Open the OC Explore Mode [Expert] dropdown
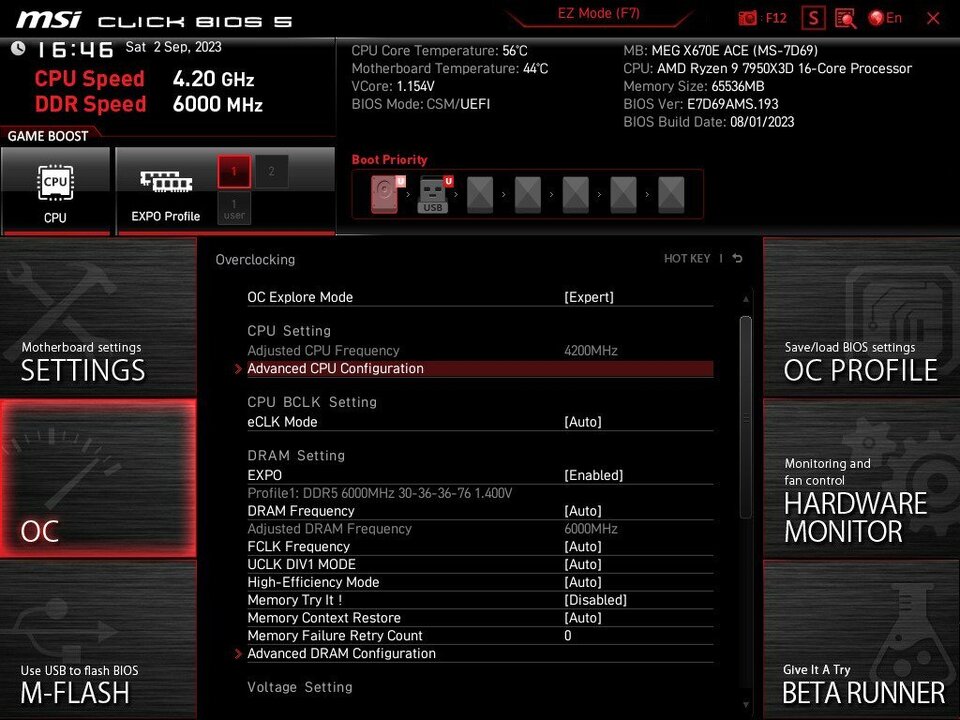Screen dimensions: 960x720 coord(589,297)
